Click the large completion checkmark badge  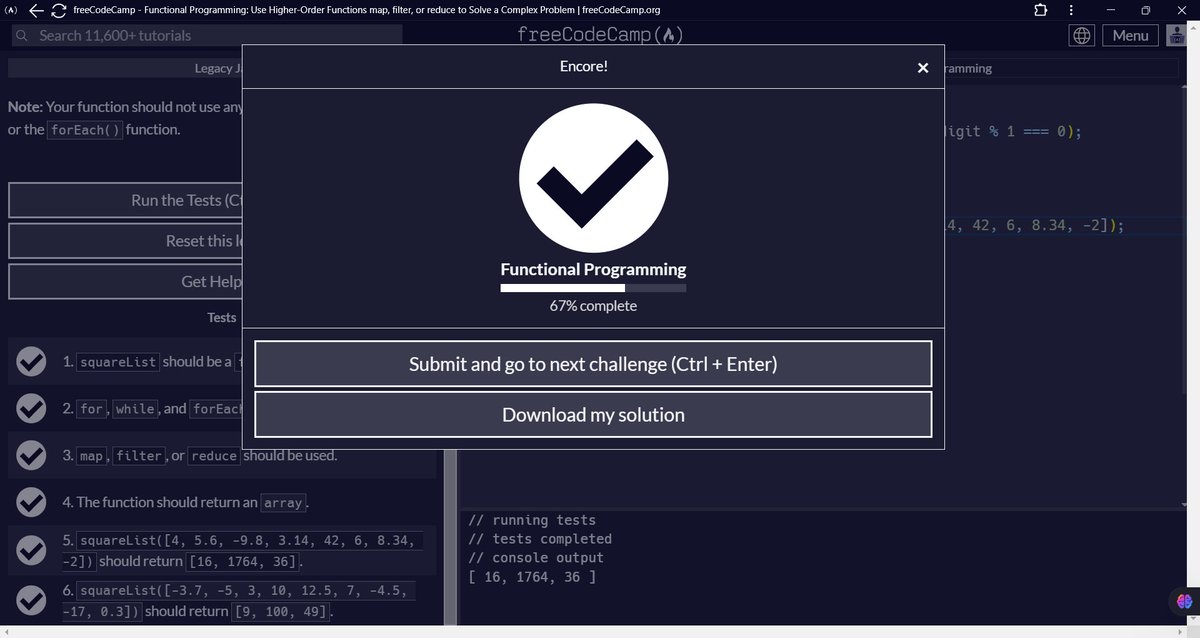pos(593,178)
